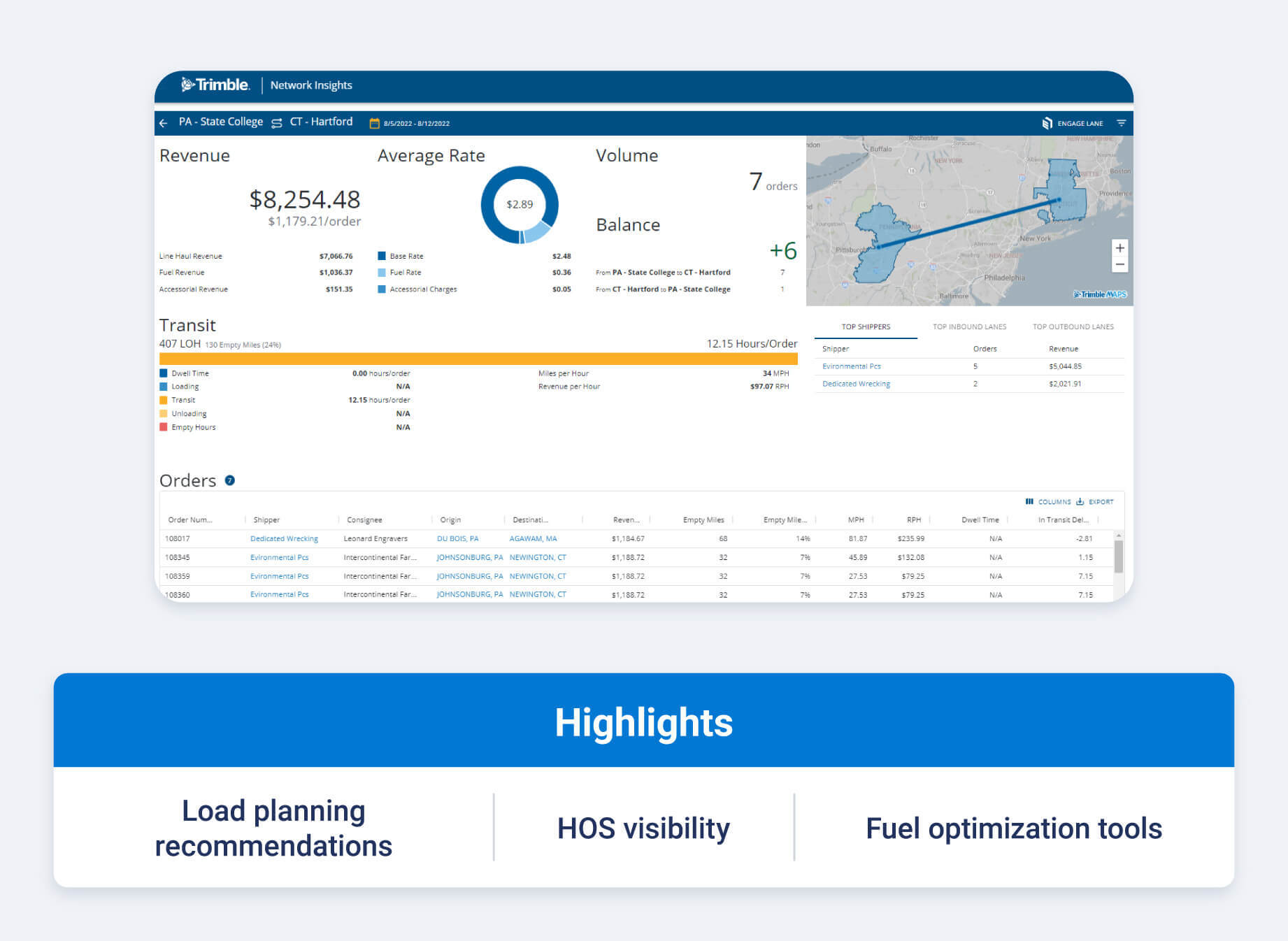This screenshot has width=1288, height=941.
Task: Open the Dedicated Wrecking link in Top Shippers
Action: tap(856, 384)
